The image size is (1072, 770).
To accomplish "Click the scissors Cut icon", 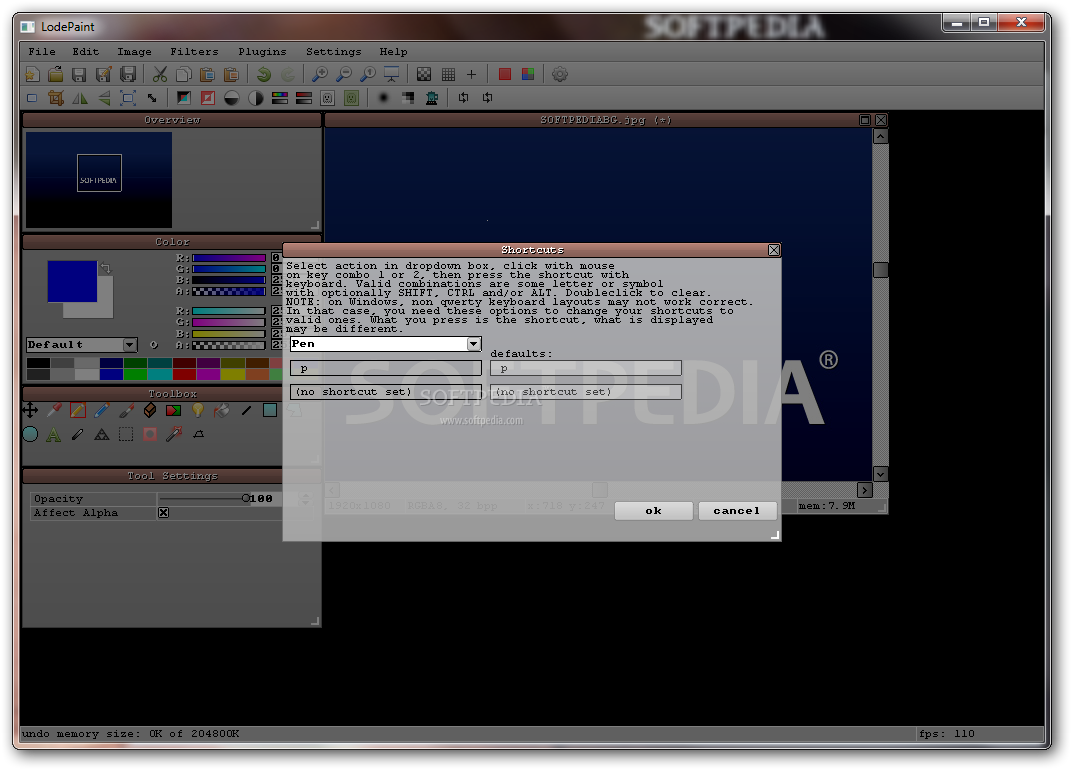I will pos(160,75).
